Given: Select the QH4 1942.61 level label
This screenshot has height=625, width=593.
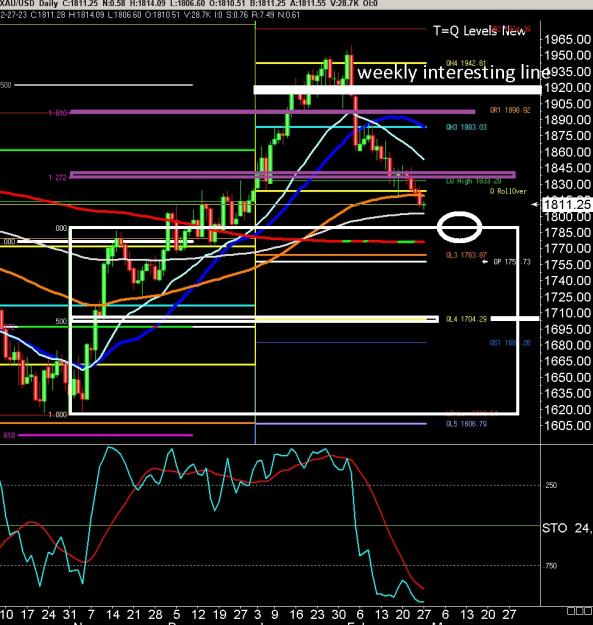Looking at the screenshot, I should (466, 63).
